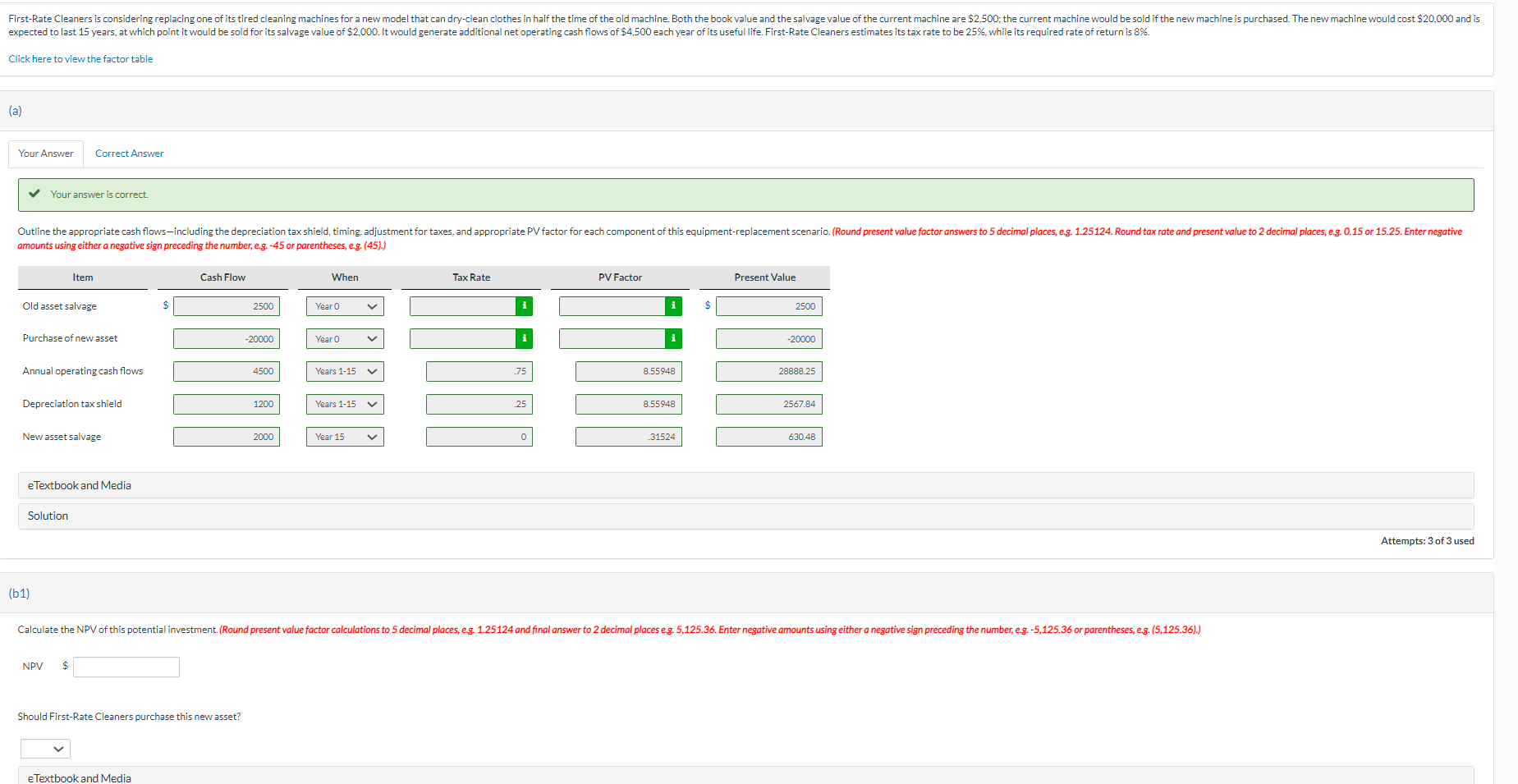Select the Your Answer tab
Viewport: 1518px width, 784px height.
45,154
